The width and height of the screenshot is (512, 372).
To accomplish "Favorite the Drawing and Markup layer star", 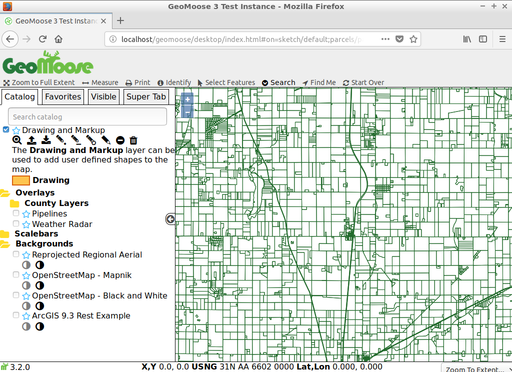I will [x=16, y=130].
